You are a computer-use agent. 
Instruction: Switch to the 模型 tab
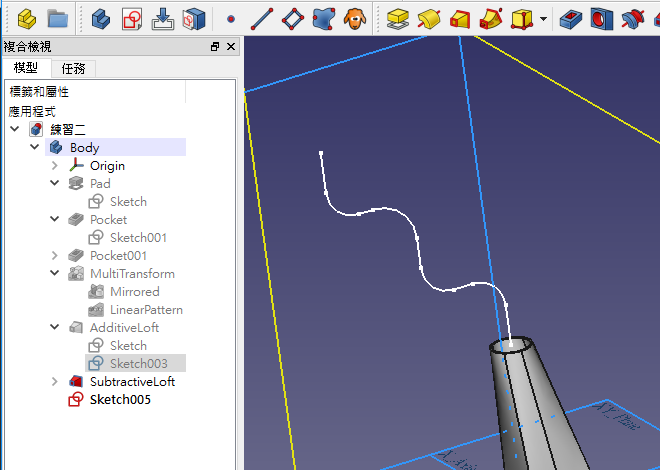[27, 68]
